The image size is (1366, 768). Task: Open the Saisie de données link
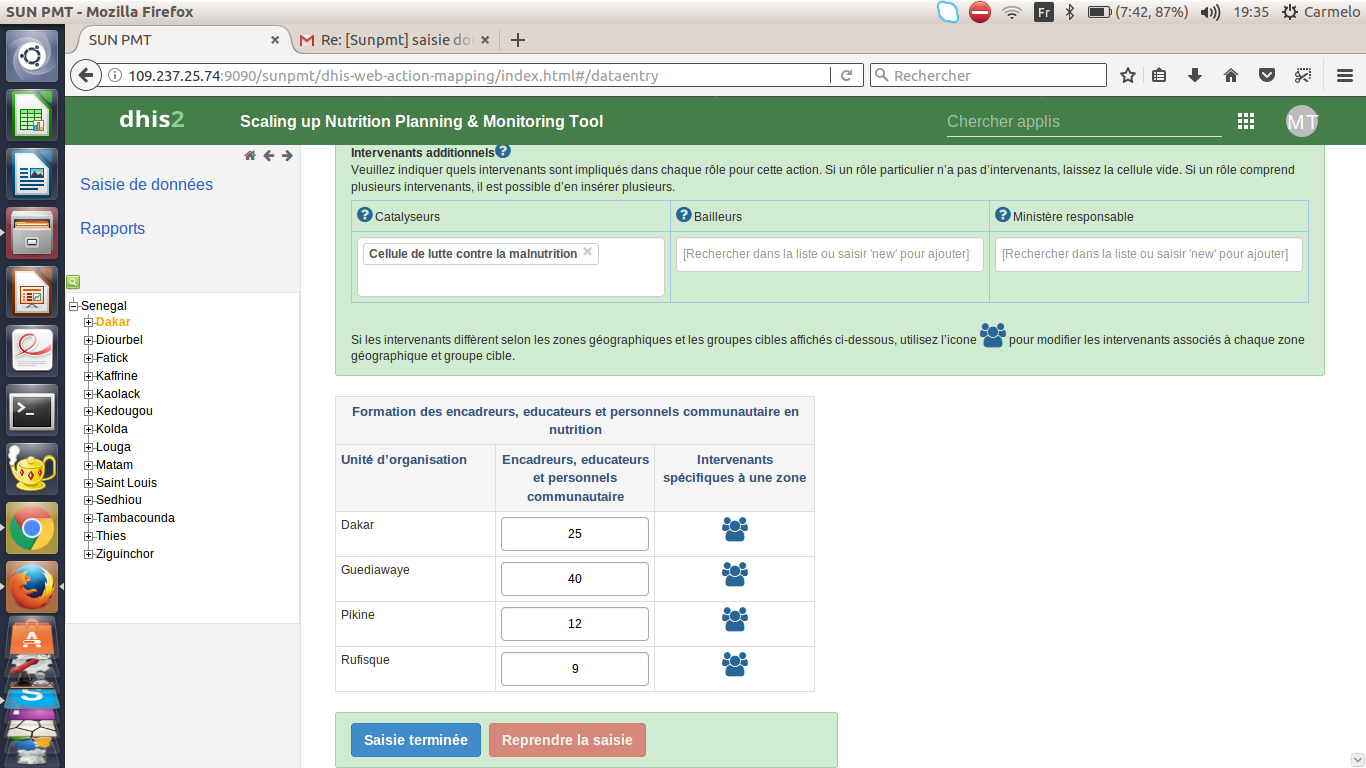pos(146,184)
